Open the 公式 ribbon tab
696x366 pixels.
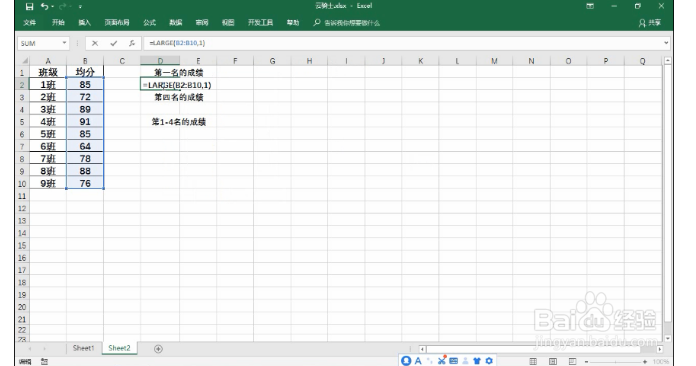click(x=150, y=23)
